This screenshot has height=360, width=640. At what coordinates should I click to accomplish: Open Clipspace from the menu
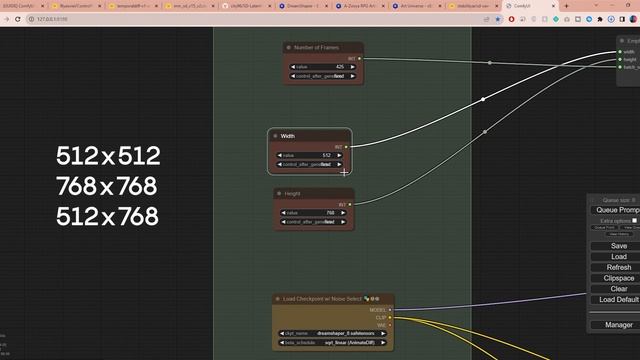tap(616, 278)
